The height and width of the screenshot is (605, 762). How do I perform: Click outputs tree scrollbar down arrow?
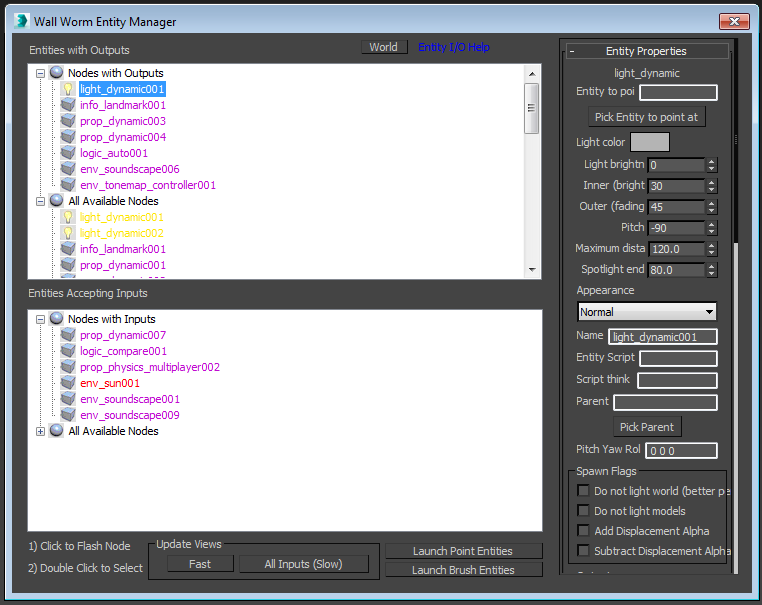pos(532,270)
